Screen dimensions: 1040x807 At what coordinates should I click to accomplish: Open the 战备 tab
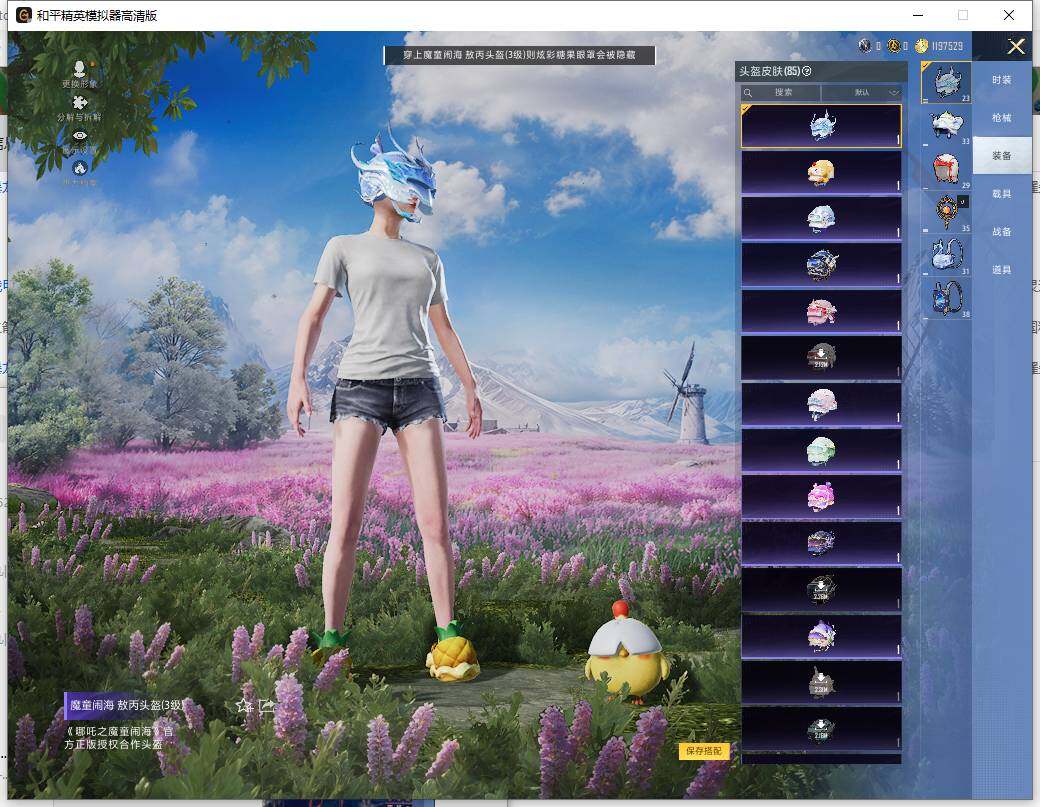pos(1002,232)
